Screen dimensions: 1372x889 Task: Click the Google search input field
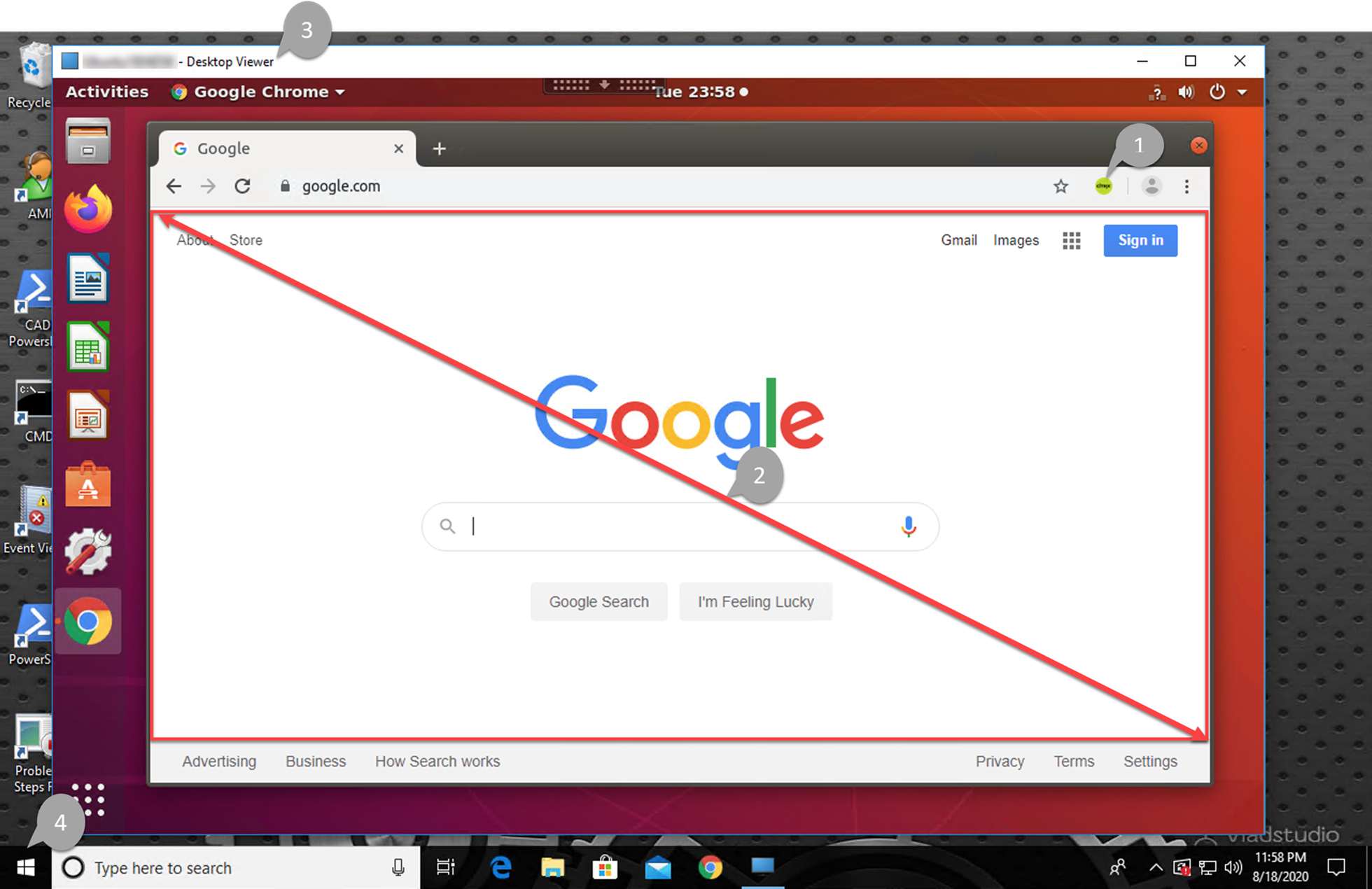click(682, 526)
